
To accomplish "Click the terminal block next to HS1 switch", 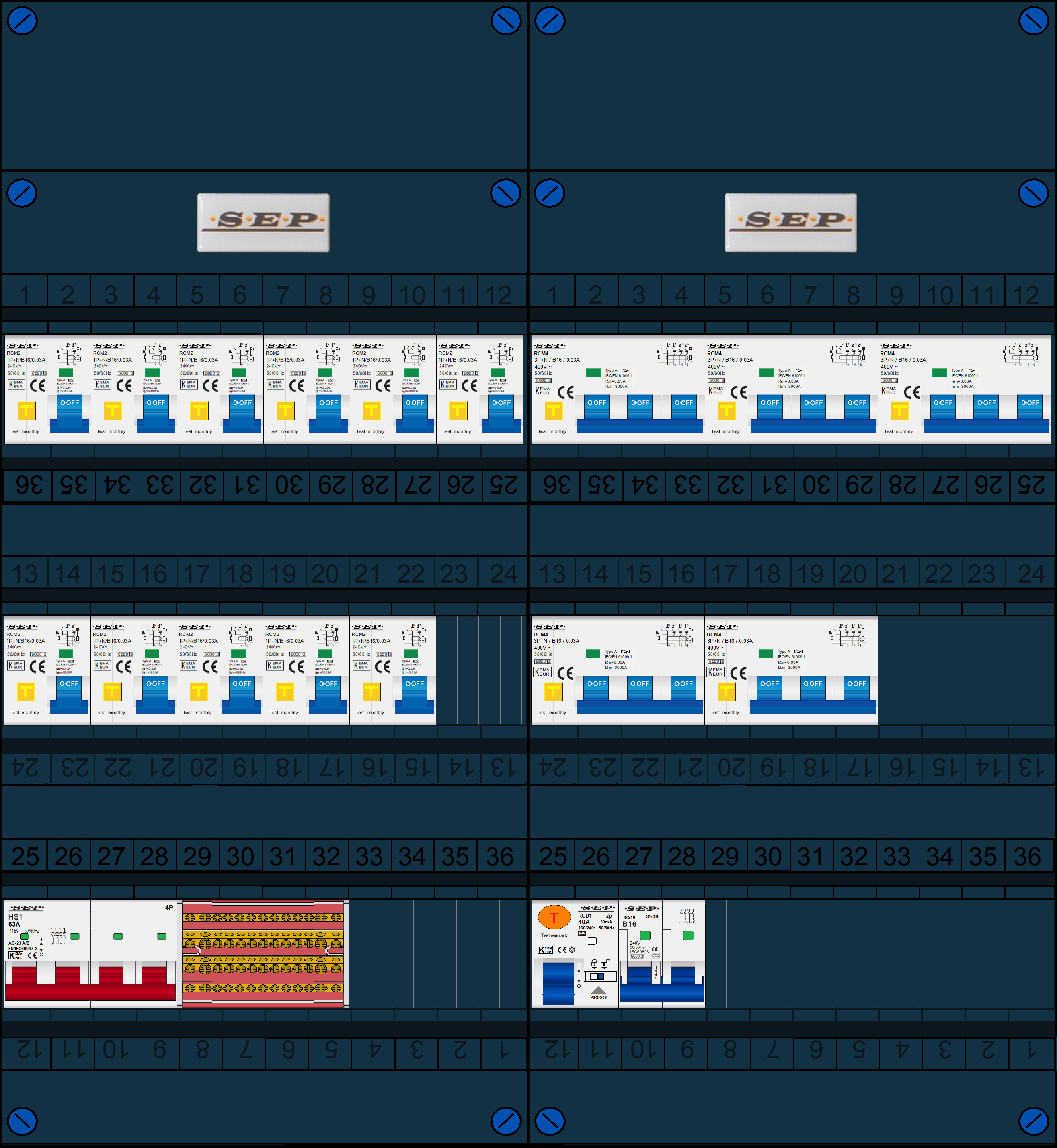I will tap(263, 953).
